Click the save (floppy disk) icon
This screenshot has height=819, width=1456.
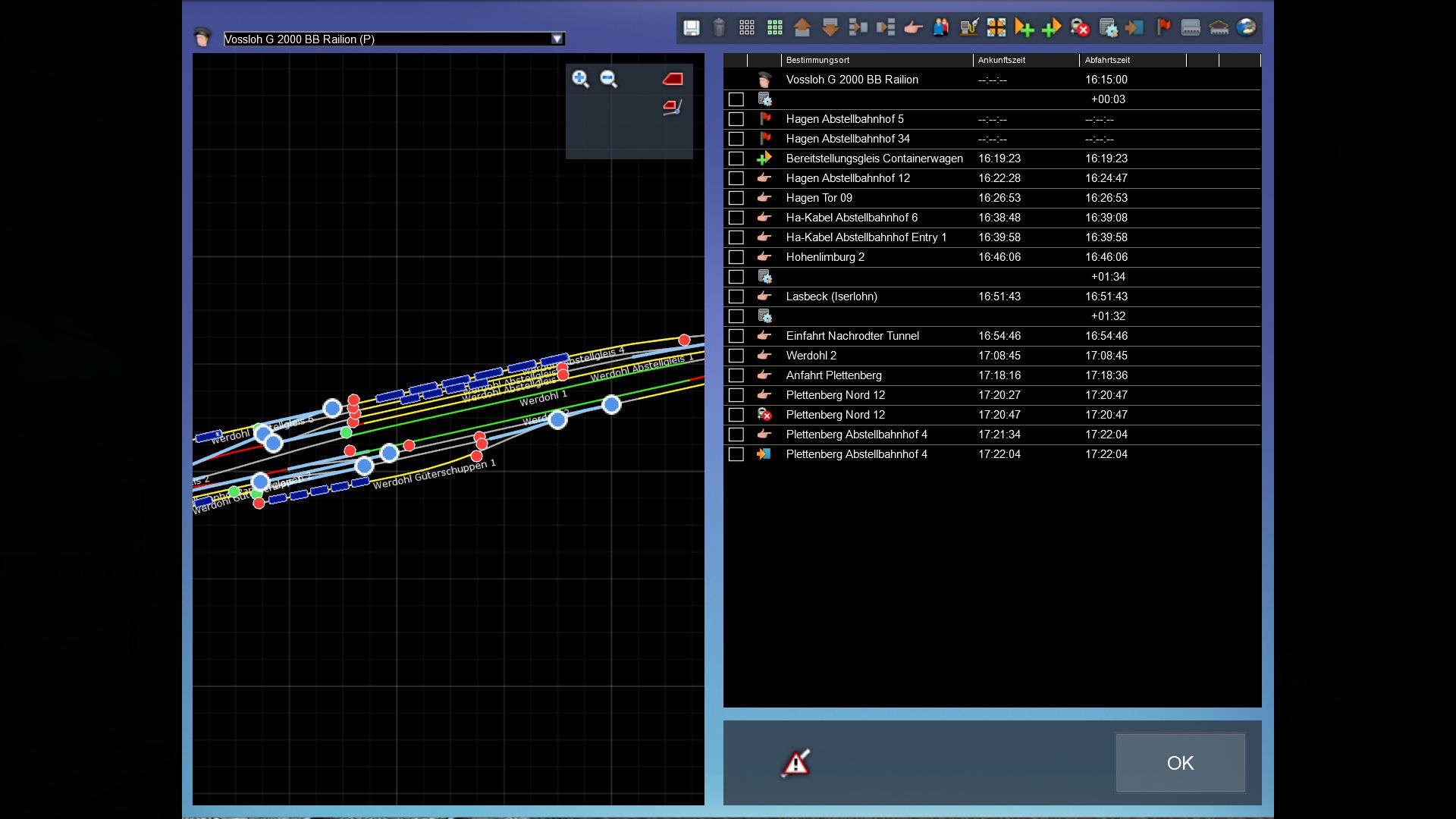691,28
